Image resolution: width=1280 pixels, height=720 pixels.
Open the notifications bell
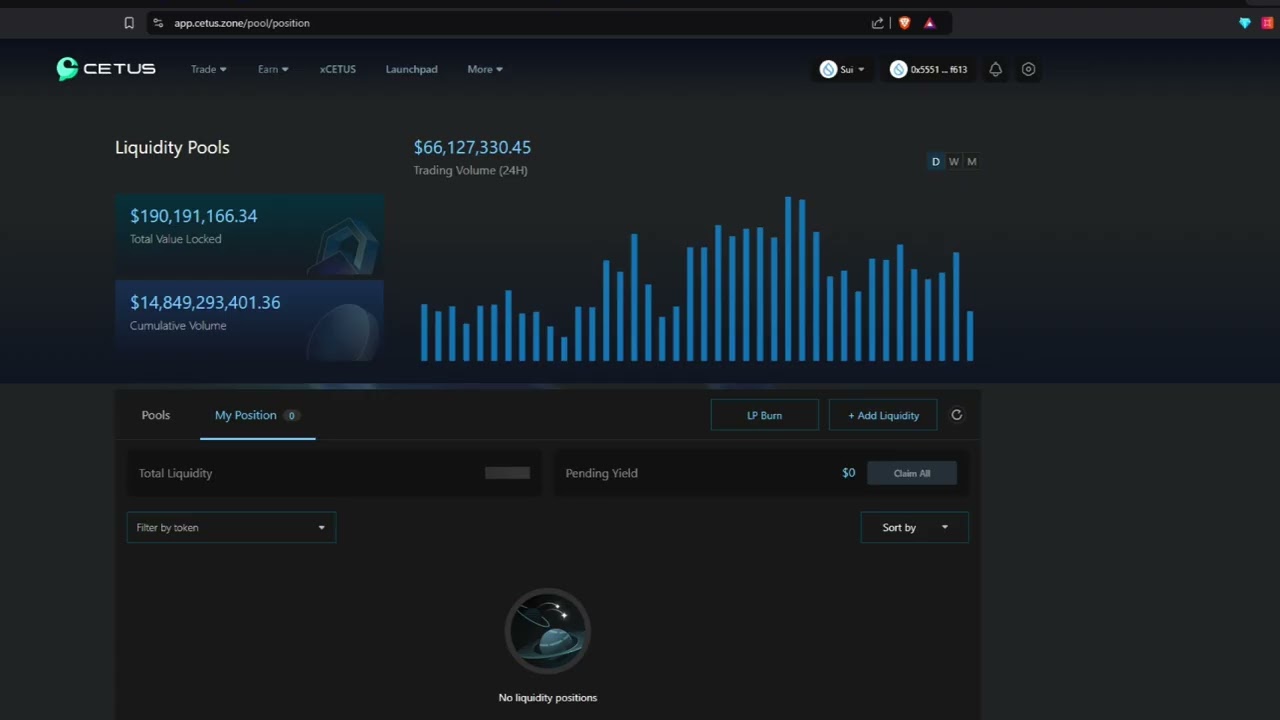point(995,69)
